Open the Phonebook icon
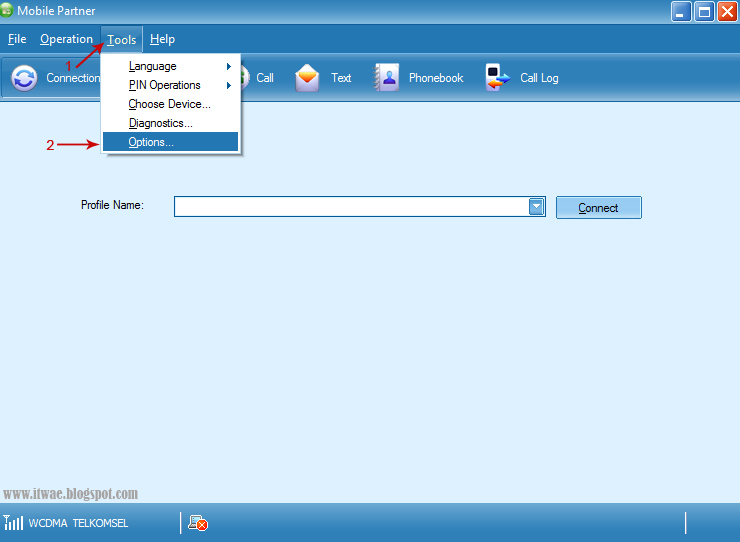Screen dimensions: 740x542 (386, 77)
